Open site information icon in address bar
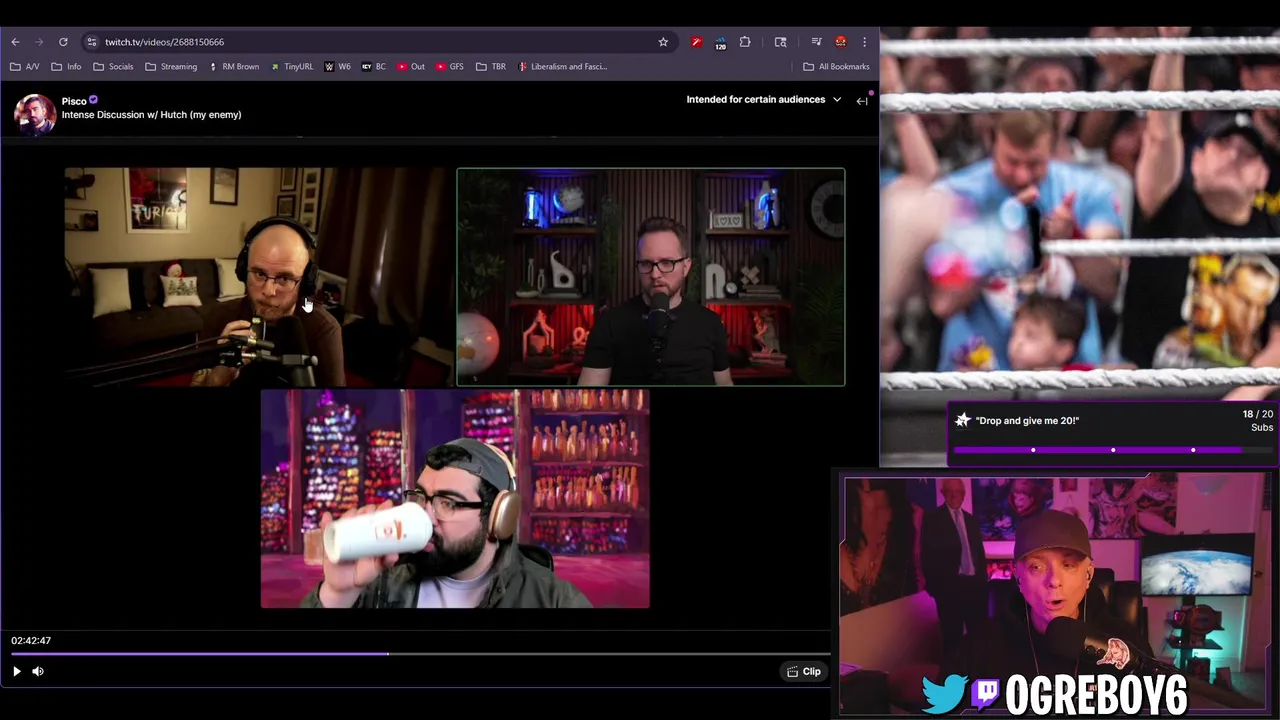The height and width of the screenshot is (720, 1280). (91, 42)
